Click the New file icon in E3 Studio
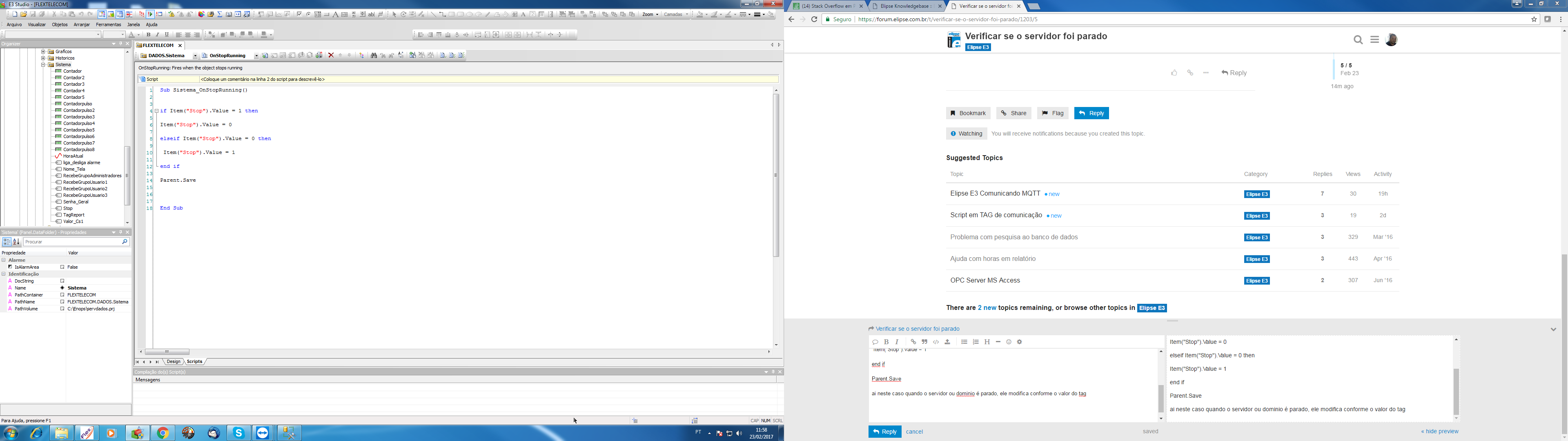The width and height of the screenshot is (1568, 441). pyautogui.click(x=15, y=14)
